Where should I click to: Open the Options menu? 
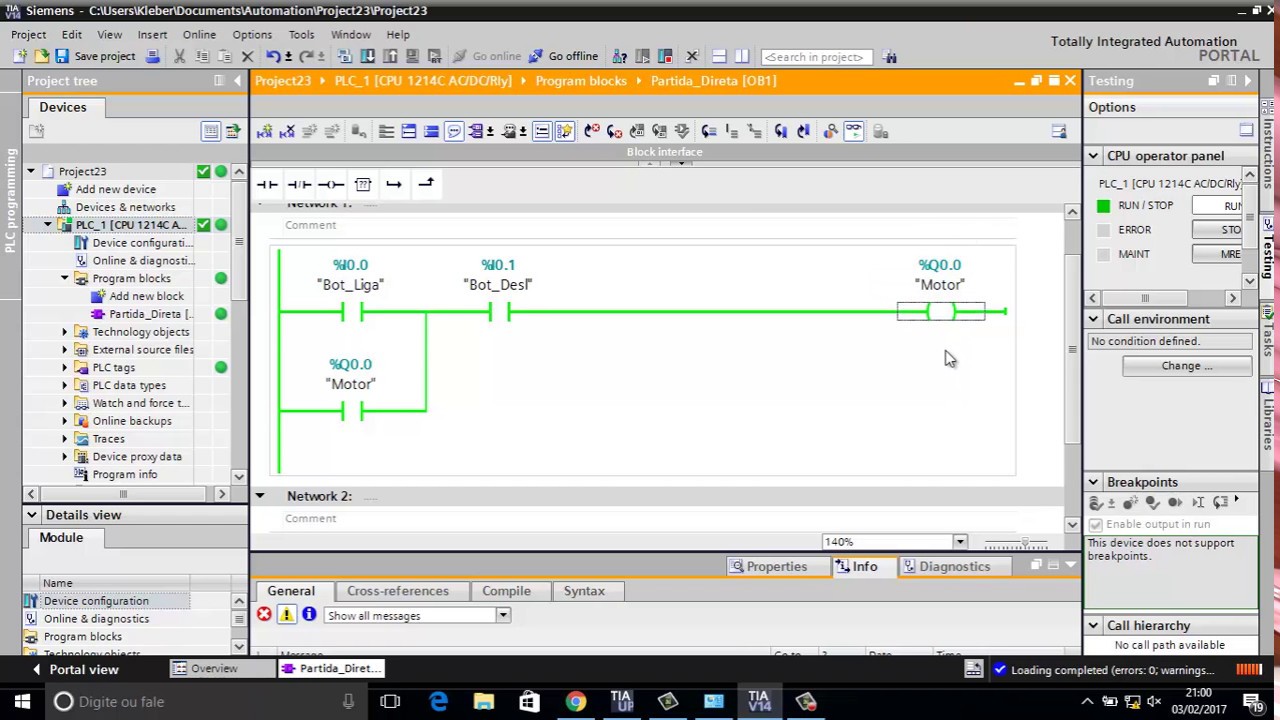252,35
